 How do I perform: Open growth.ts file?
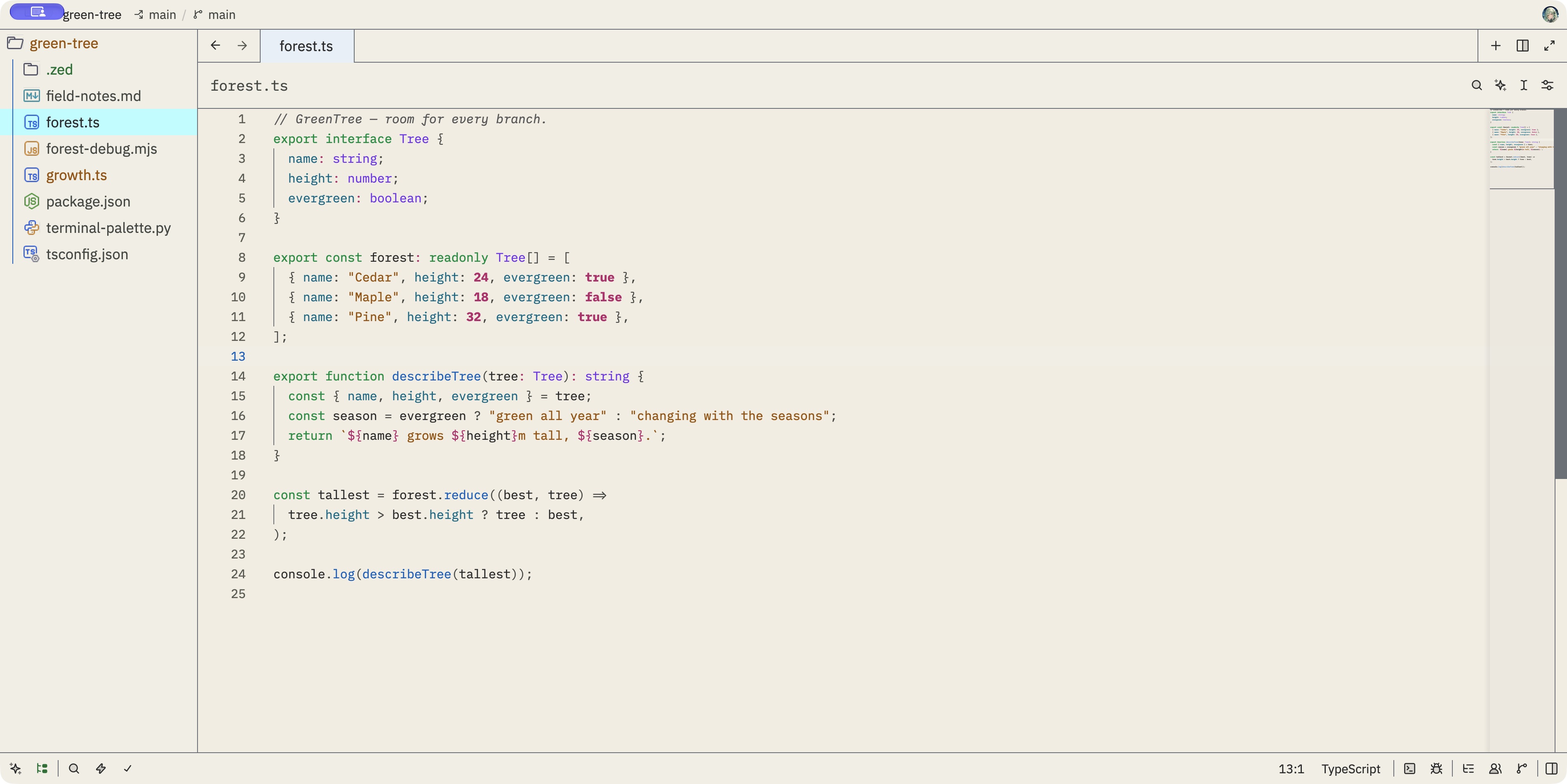point(99,175)
